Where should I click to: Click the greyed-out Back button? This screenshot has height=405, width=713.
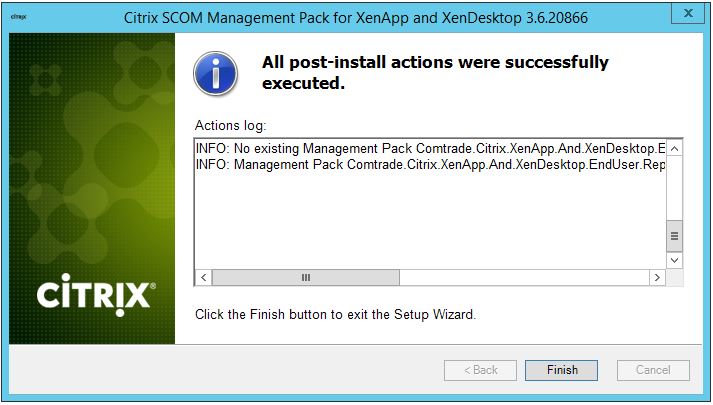coord(481,370)
